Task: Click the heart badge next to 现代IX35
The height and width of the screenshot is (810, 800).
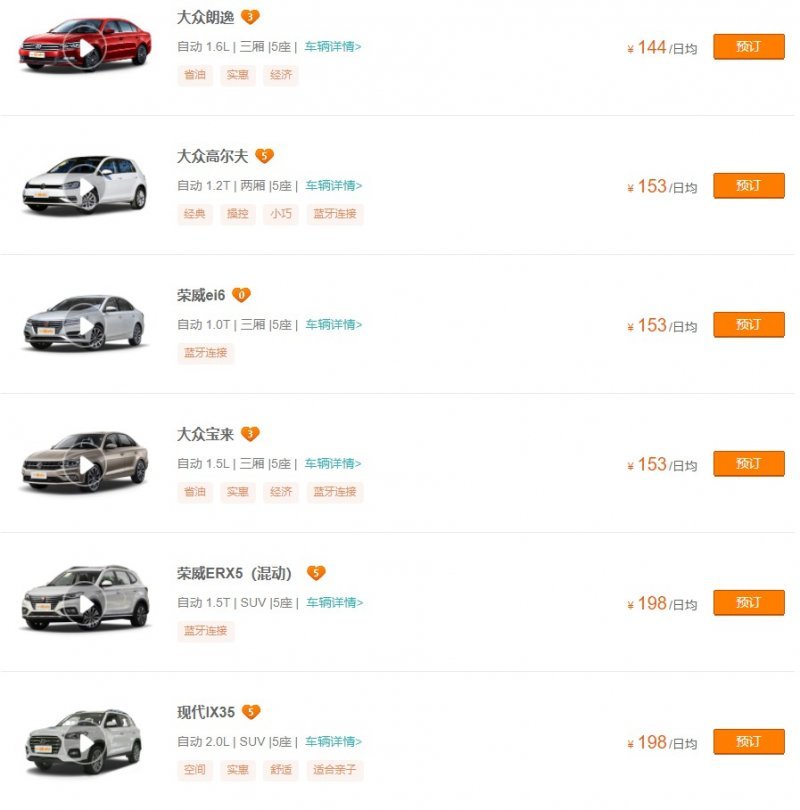Action: [x=251, y=712]
